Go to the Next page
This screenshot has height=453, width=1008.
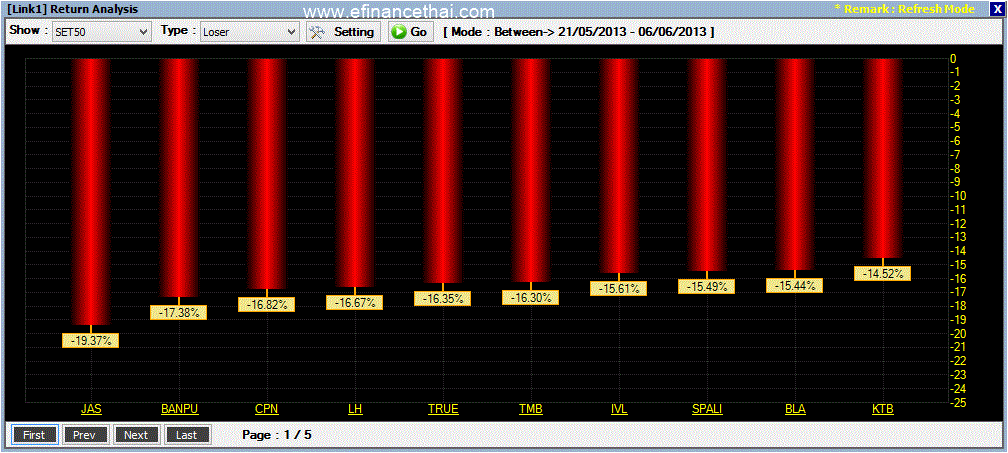[136, 435]
